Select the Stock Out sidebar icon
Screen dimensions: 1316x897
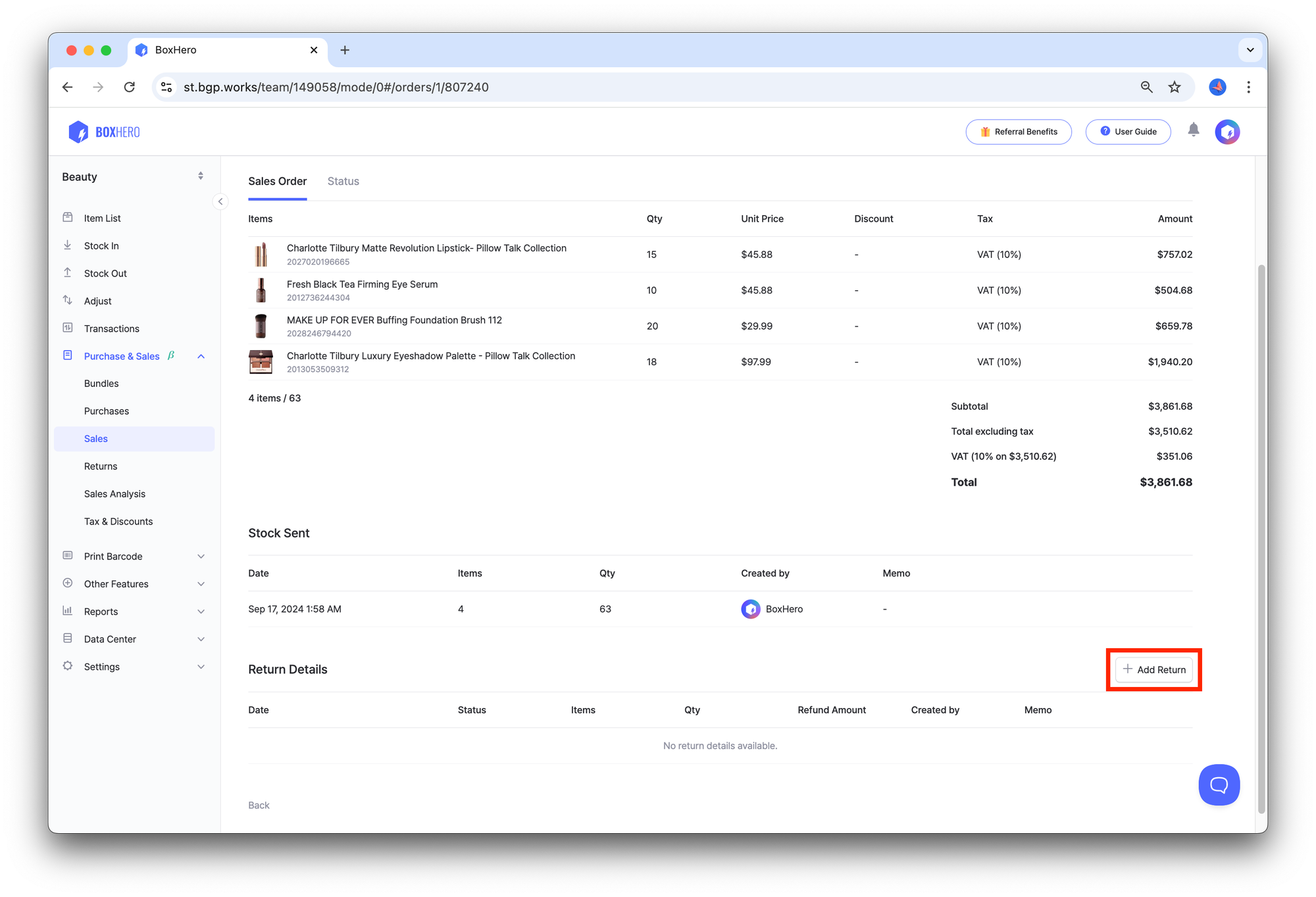click(x=68, y=273)
